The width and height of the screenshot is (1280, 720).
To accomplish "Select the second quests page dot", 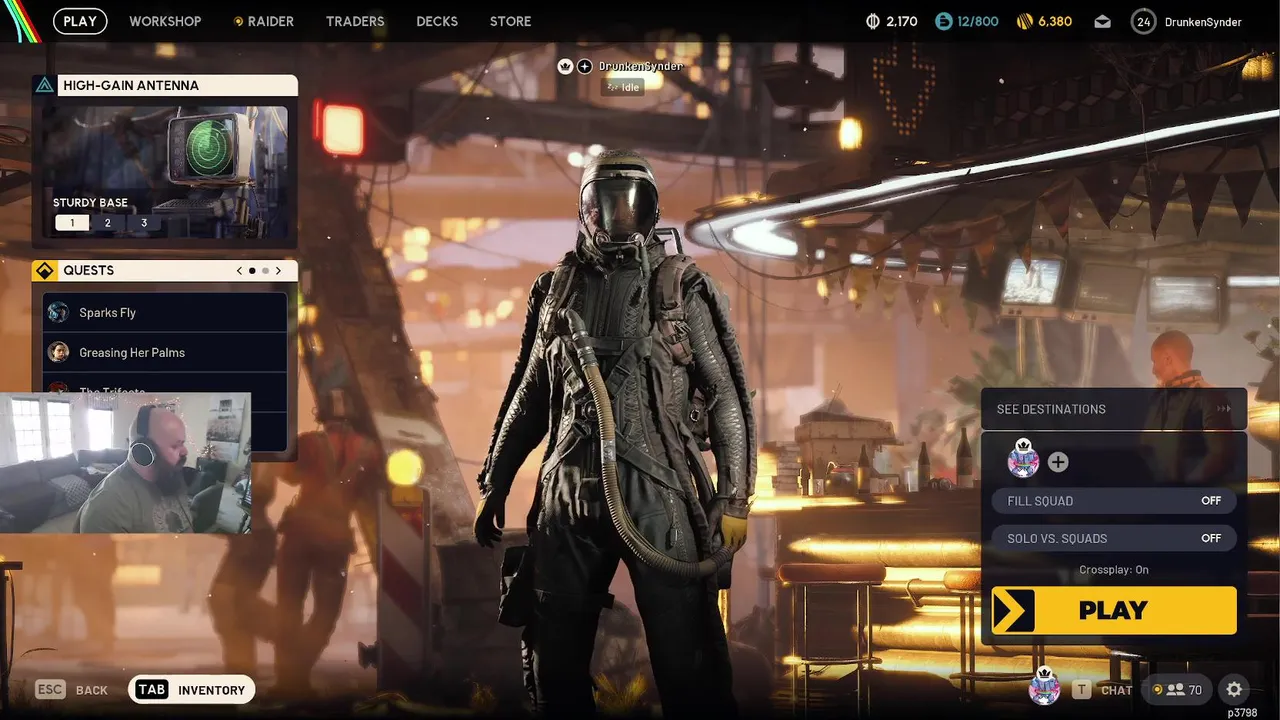I will tap(265, 271).
